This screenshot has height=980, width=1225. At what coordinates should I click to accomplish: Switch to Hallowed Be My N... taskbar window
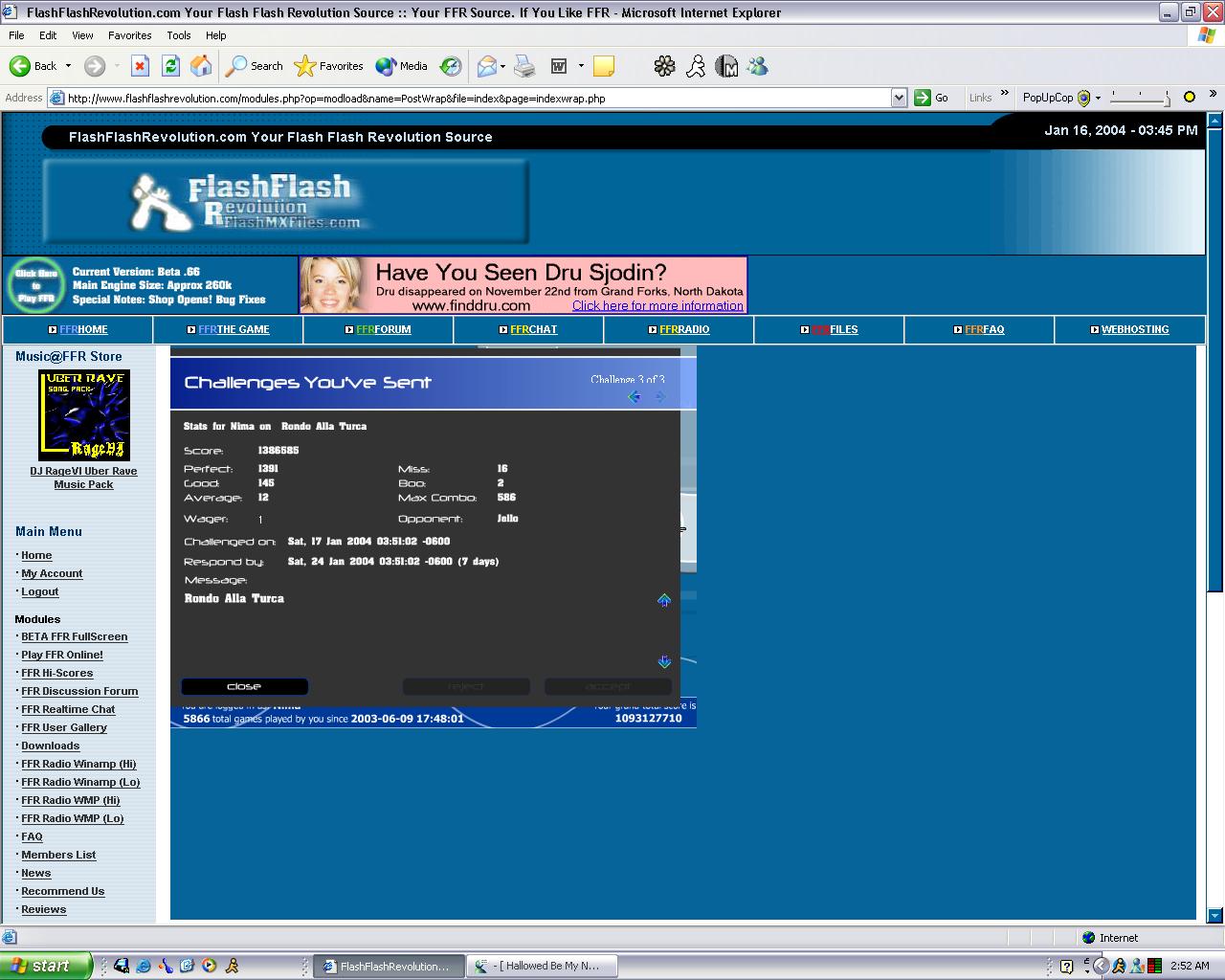(542, 966)
